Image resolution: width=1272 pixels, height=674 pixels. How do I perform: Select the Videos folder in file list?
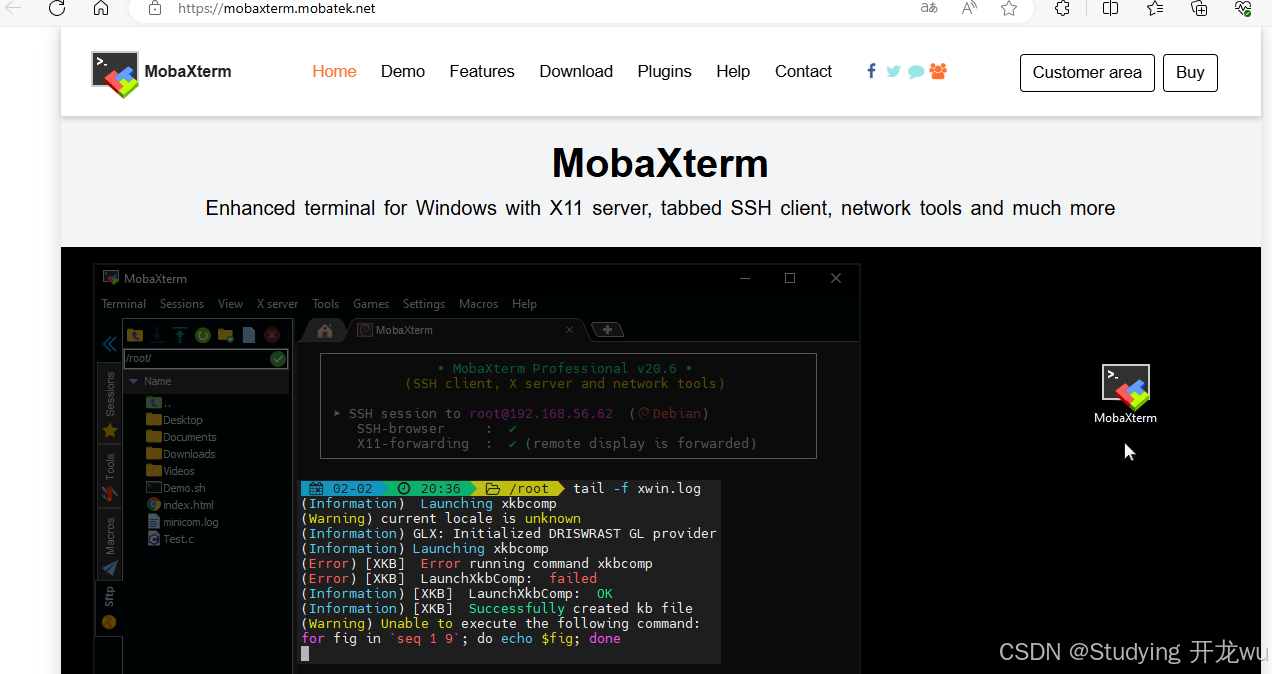(x=171, y=471)
